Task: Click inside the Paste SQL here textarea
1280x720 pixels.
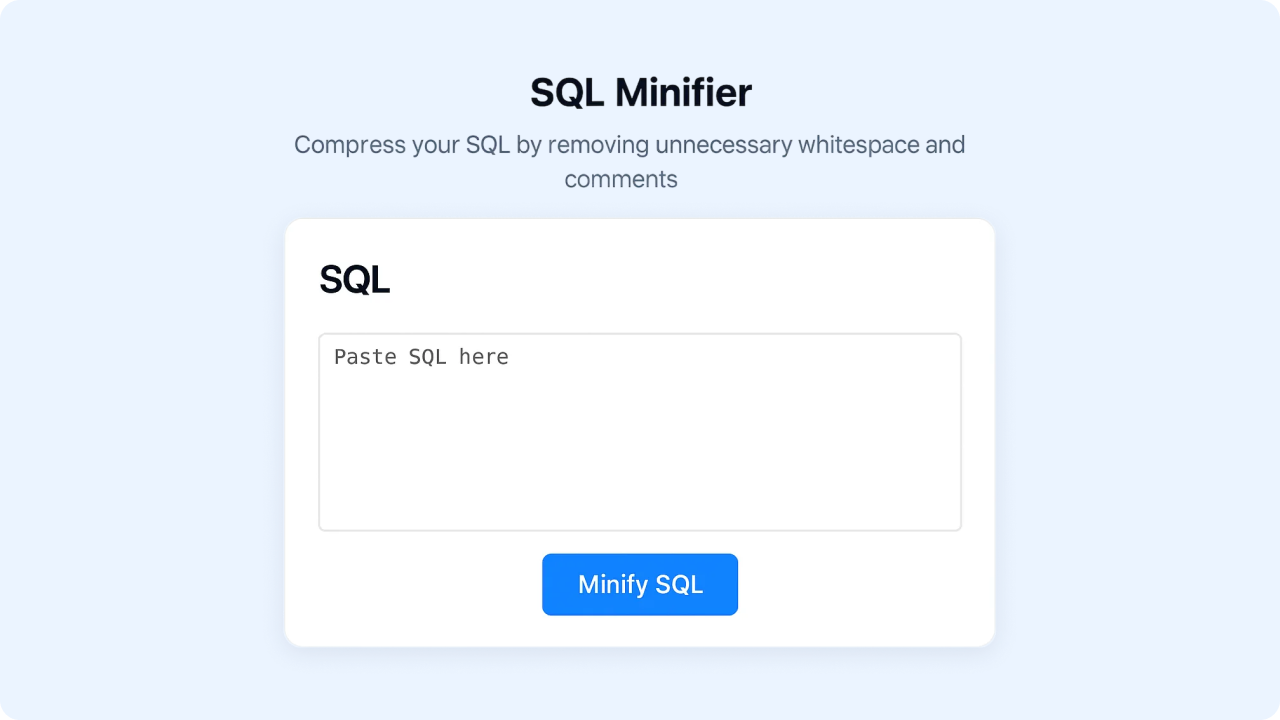Action: pos(640,430)
